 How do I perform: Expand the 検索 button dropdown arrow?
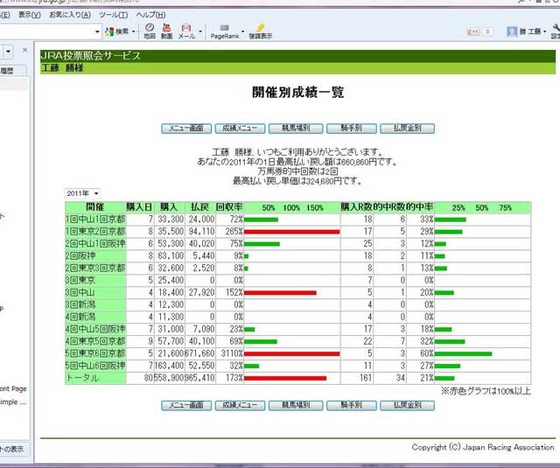[x=134, y=32]
